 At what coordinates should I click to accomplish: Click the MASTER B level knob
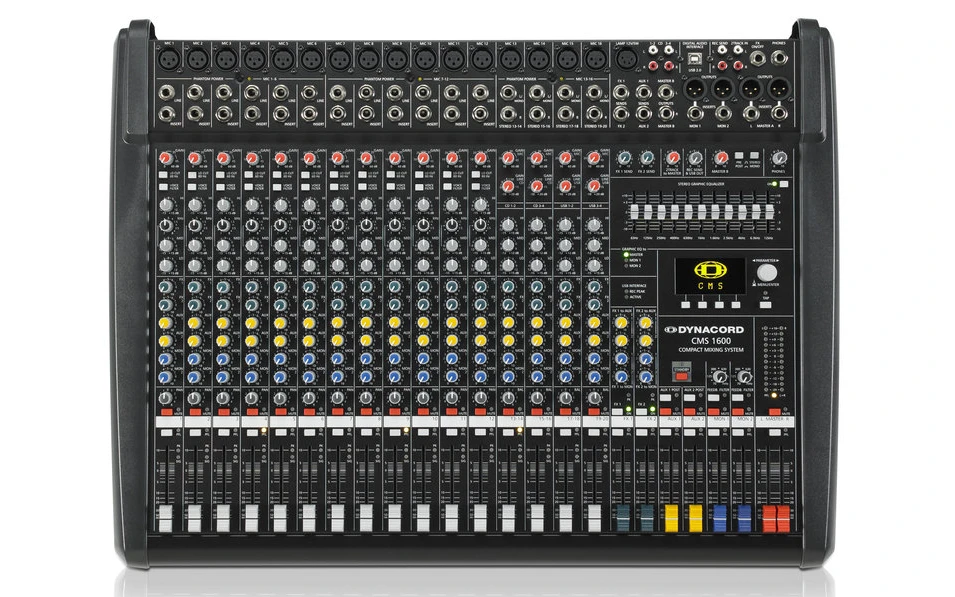tap(723, 156)
